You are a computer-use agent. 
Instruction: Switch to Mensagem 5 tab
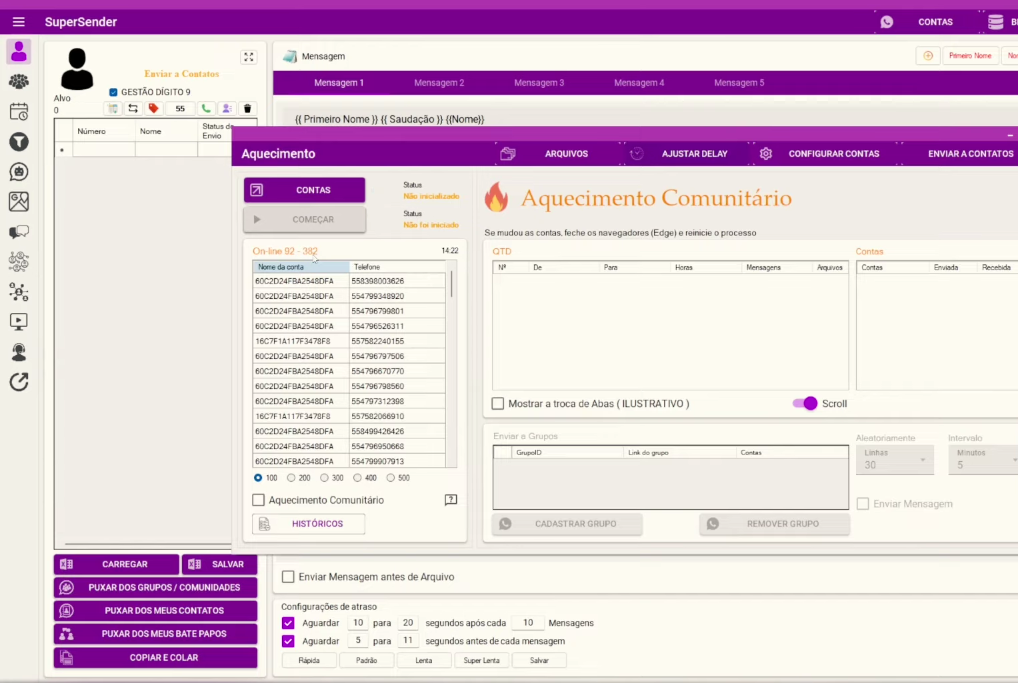tap(739, 83)
